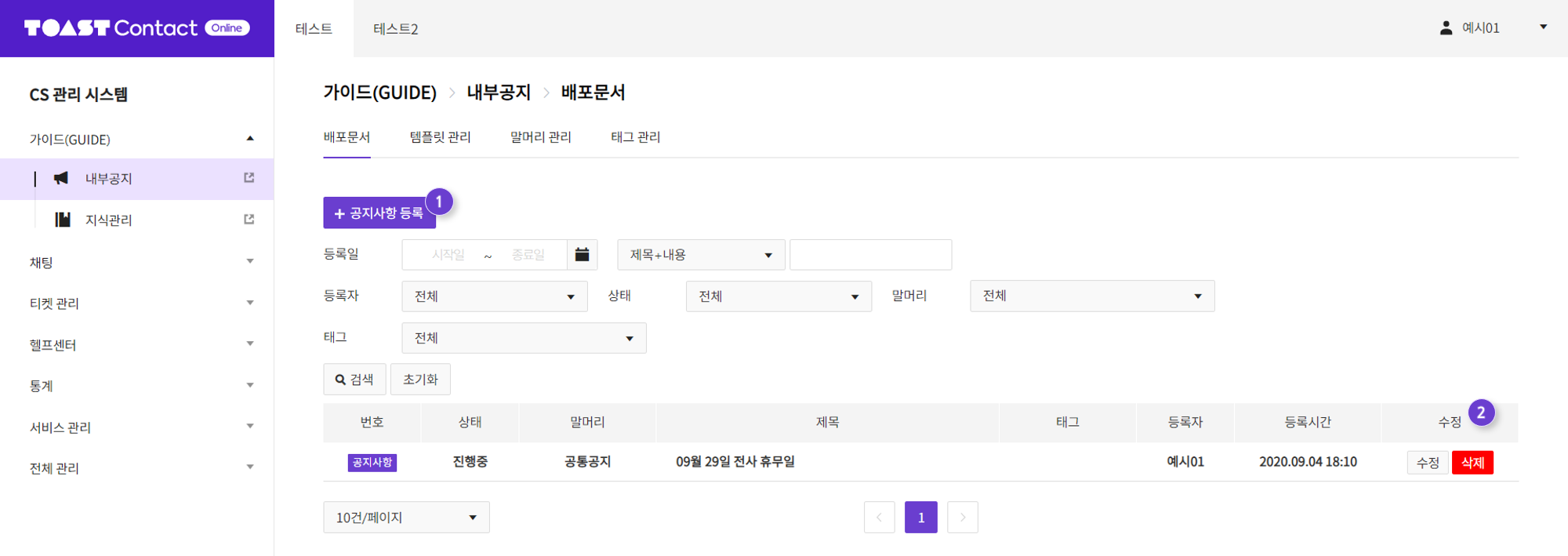Click the user profile icon by 예시01
Screen dimensions: 1568x556
pos(1446,27)
